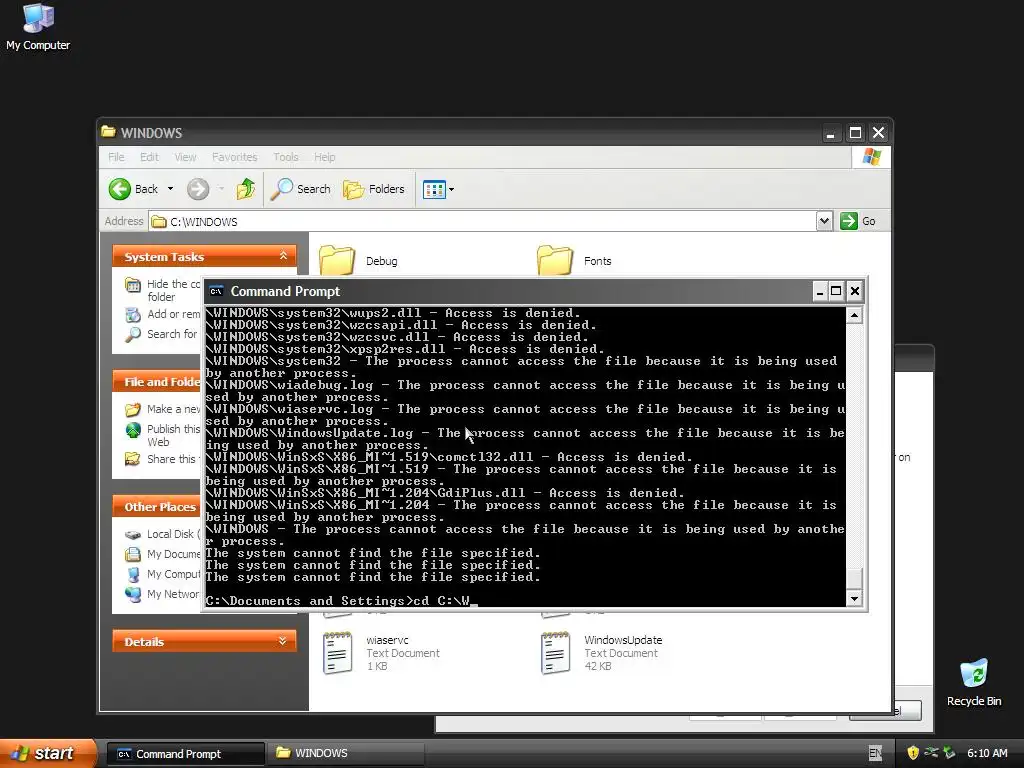Open the File menu

[x=116, y=157]
